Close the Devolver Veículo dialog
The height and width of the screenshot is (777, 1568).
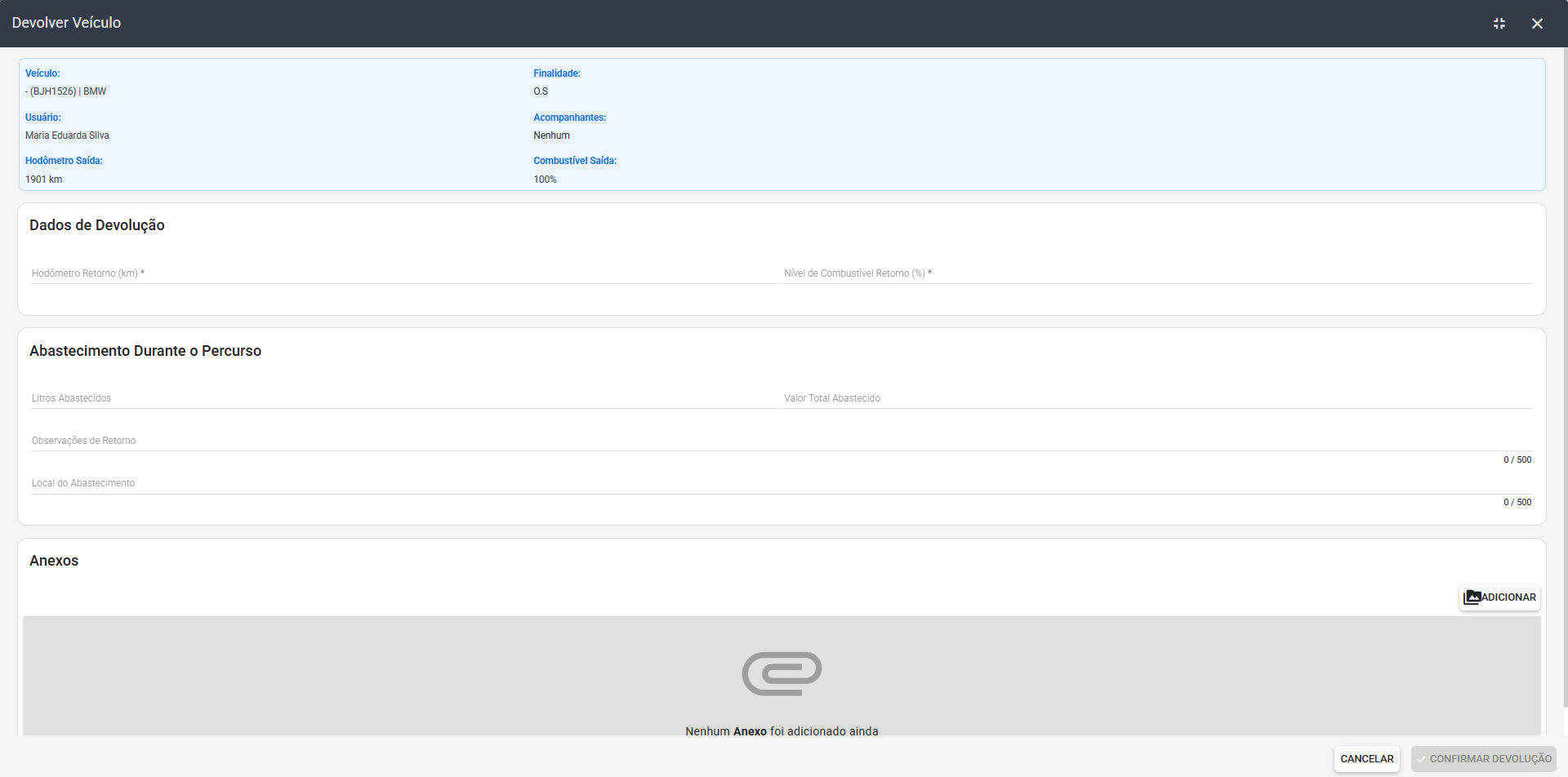coord(1537,24)
